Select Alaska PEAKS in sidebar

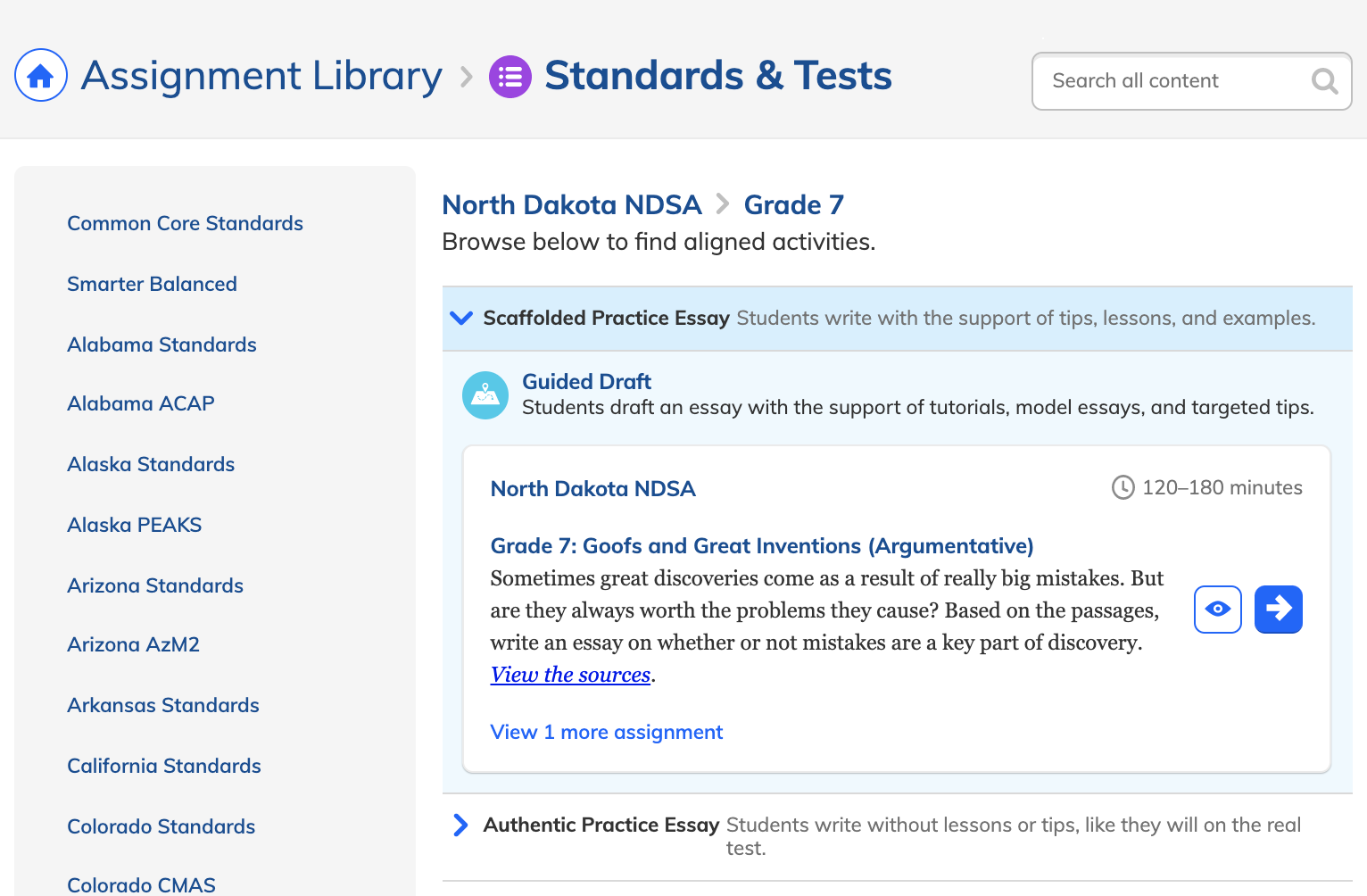coord(135,525)
